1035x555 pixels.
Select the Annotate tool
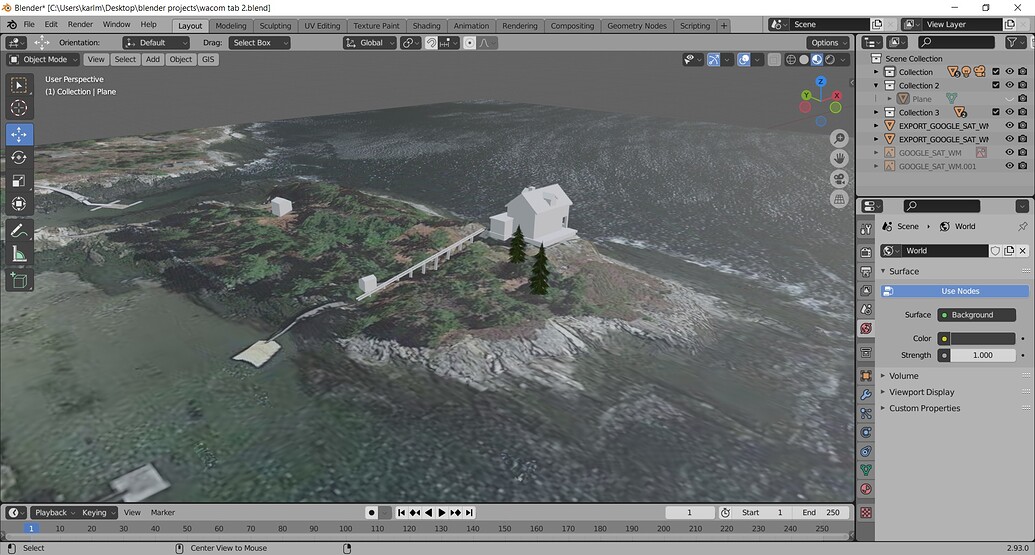click(18, 231)
